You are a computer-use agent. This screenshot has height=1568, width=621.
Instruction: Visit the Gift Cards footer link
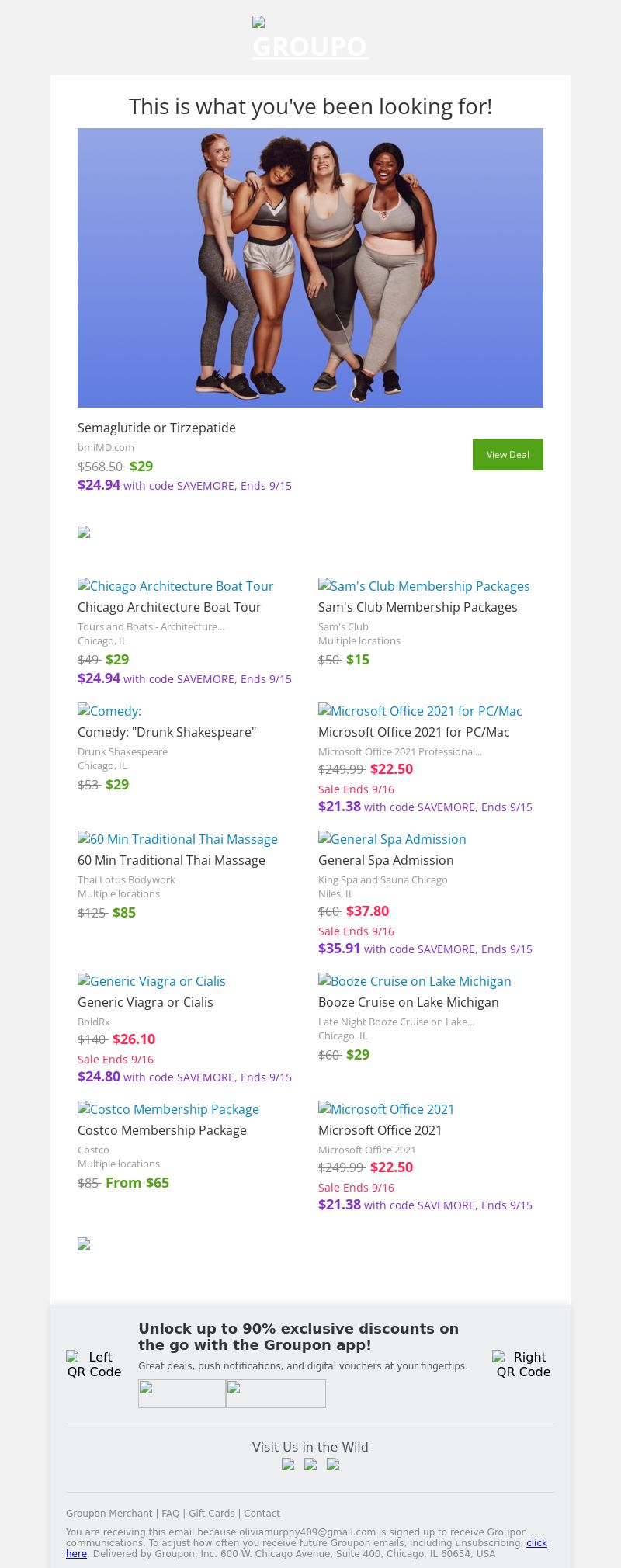pyautogui.click(x=211, y=1513)
